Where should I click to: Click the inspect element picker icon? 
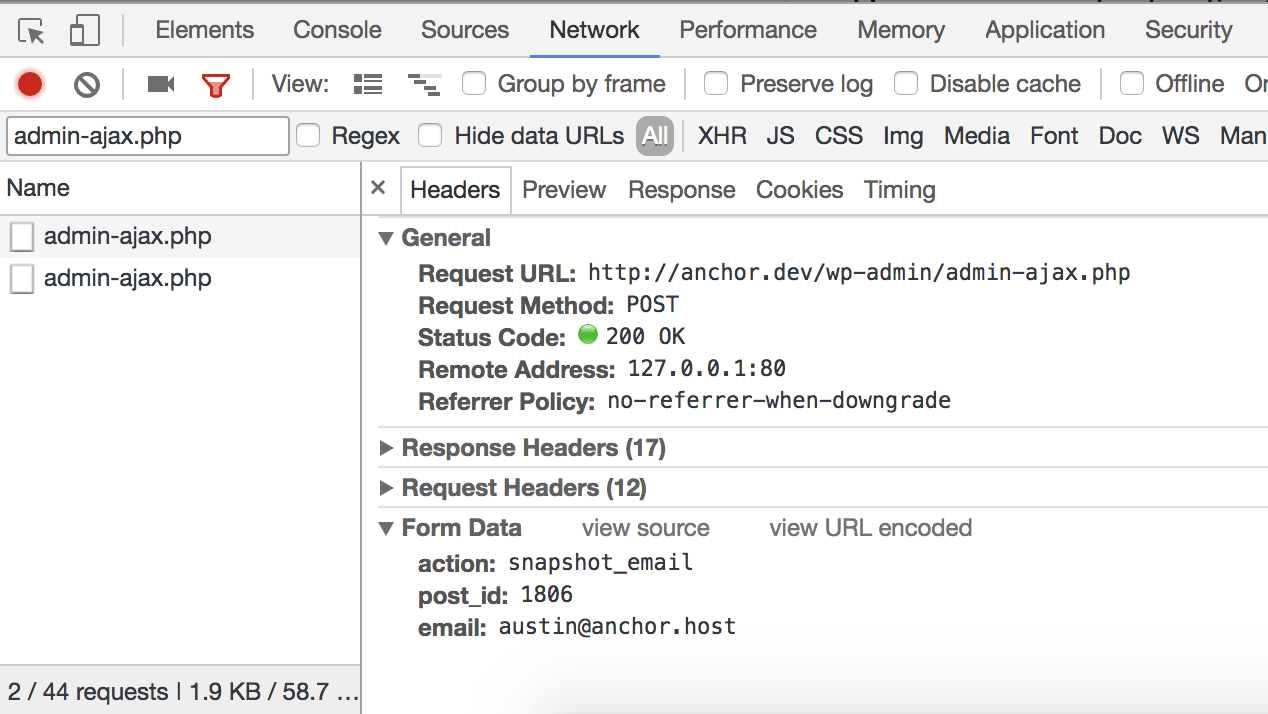(x=32, y=31)
